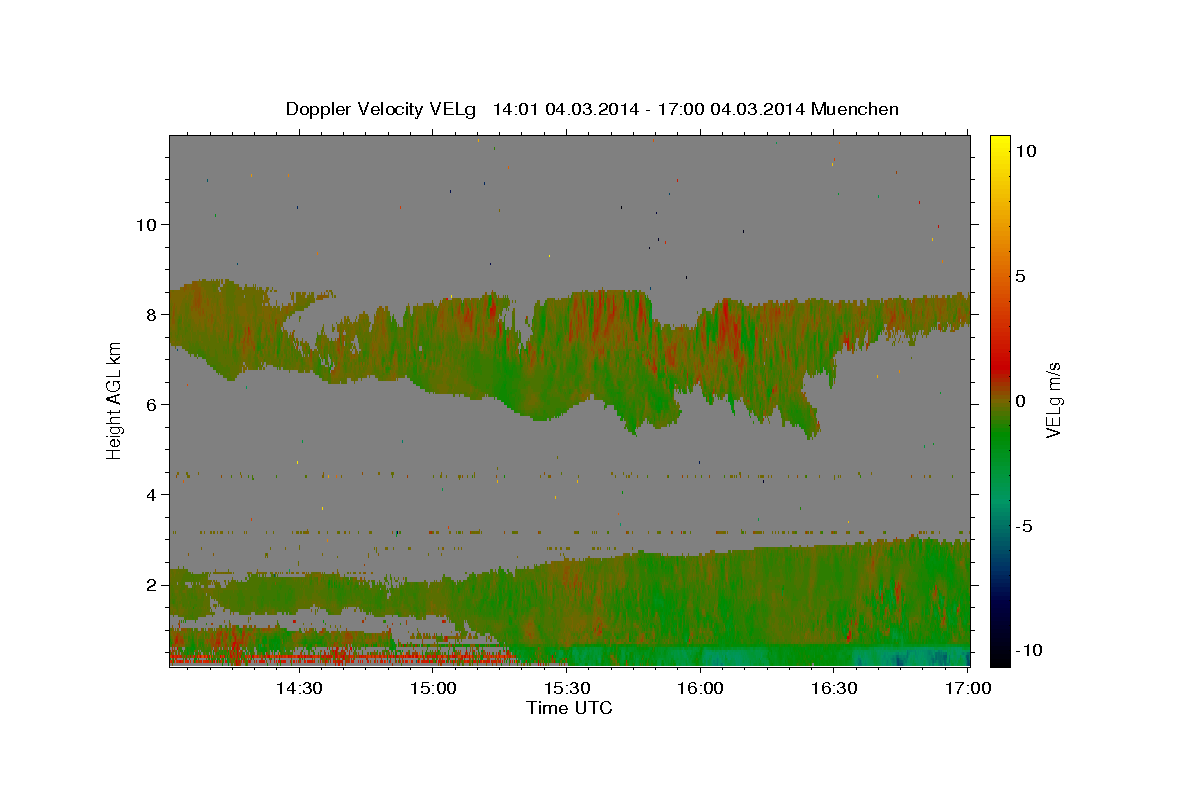The height and width of the screenshot is (800, 1200).
Task: Click the colorbar value 0
Action: [1021, 400]
